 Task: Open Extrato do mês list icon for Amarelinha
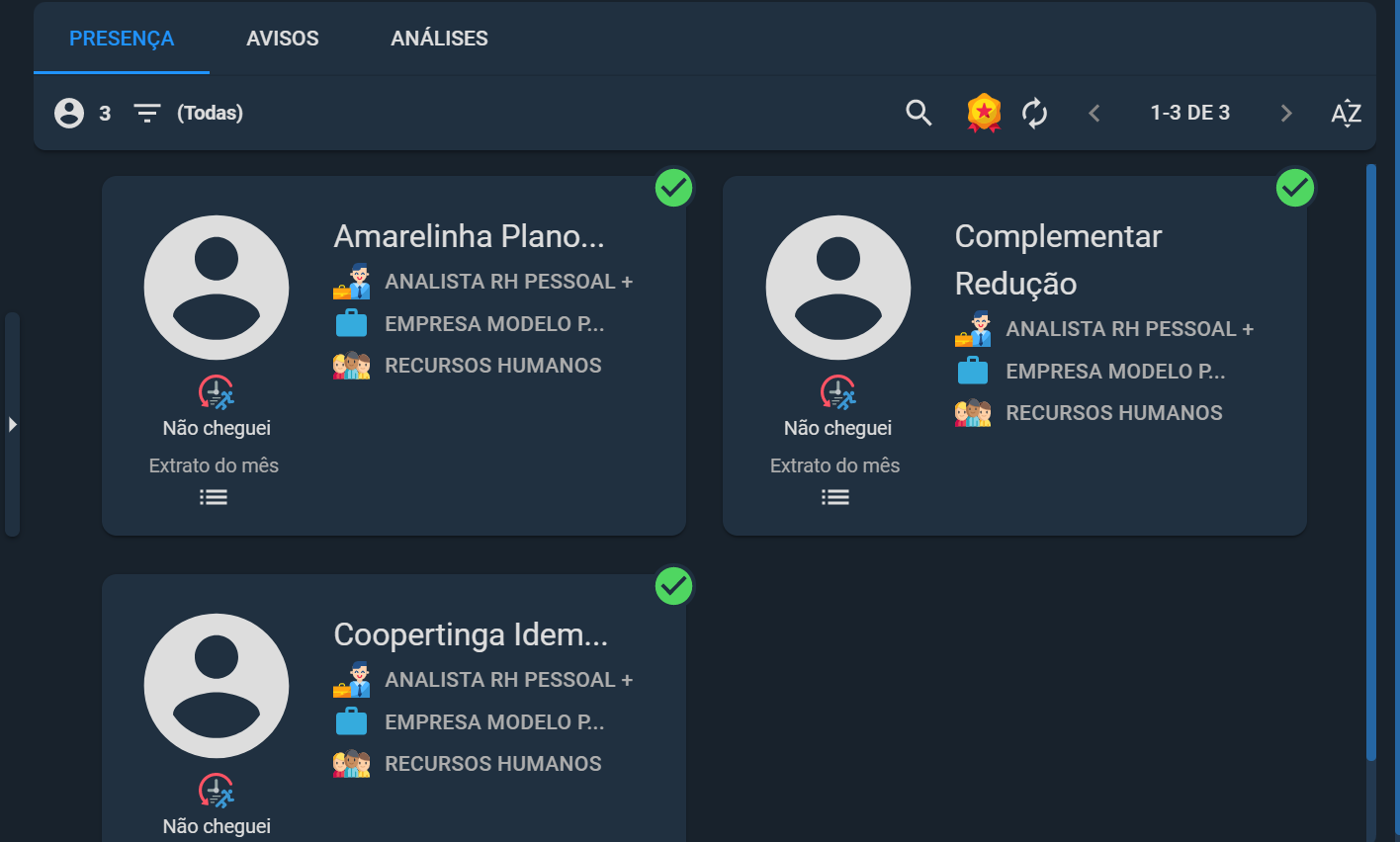[x=214, y=497]
